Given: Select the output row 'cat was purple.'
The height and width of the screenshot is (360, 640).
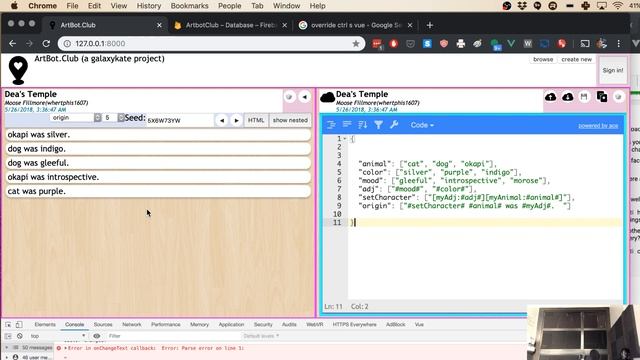Looking at the screenshot, I should point(158,191).
